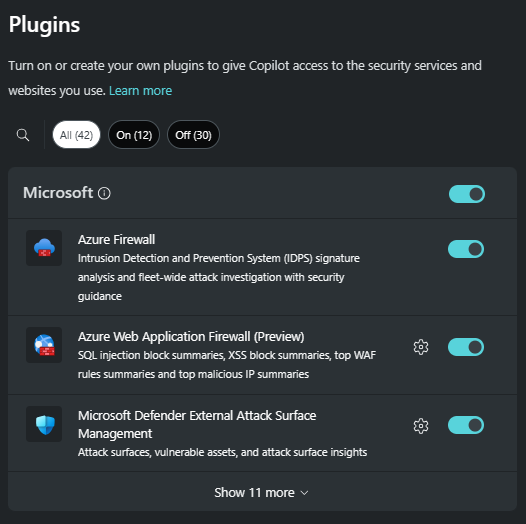Select the Off (30) filter
Viewport: 526px width, 524px height.
pyautogui.click(x=193, y=135)
